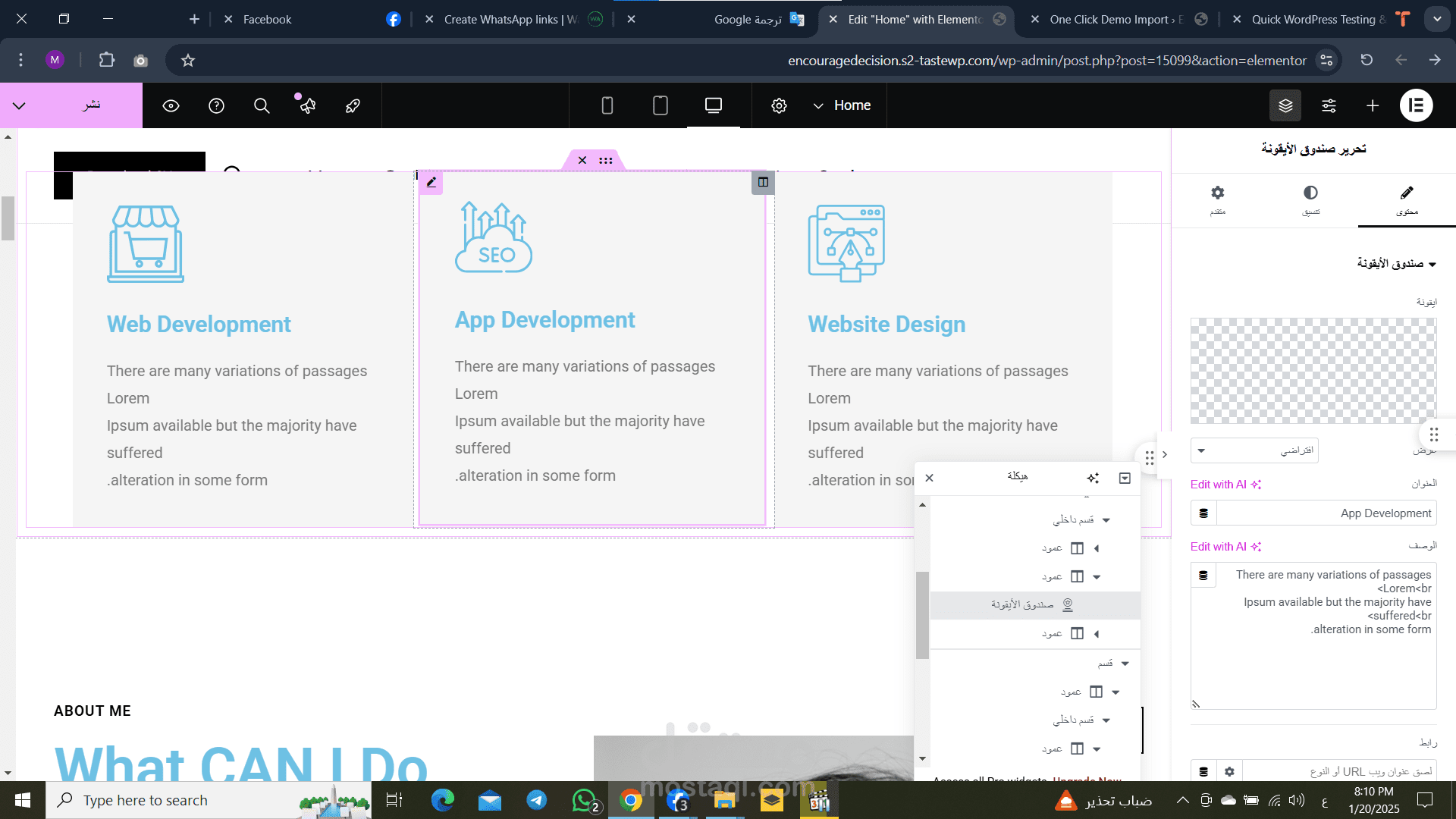
Task: Switch to the advanced tab
Action: coord(1217,199)
